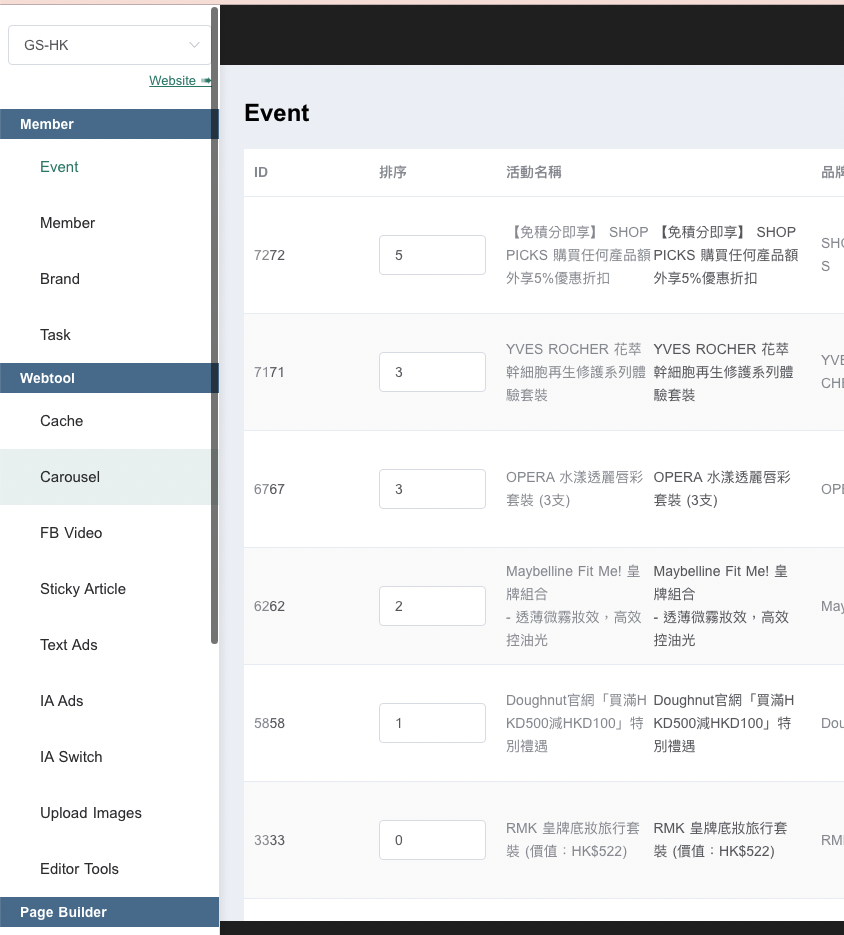Image resolution: width=844 pixels, height=935 pixels.
Task: Click grey OPERA lip set event name
Action: [574, 489]
